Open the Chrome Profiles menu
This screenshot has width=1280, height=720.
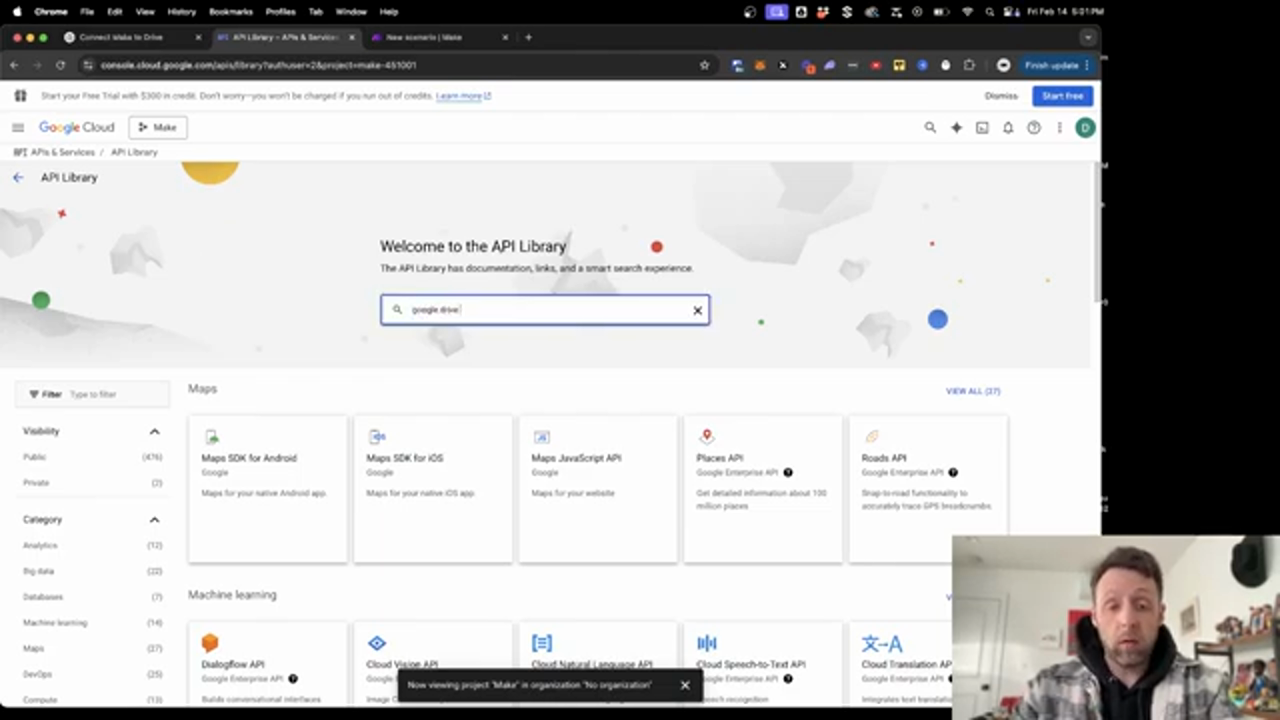tap(280, 12)
